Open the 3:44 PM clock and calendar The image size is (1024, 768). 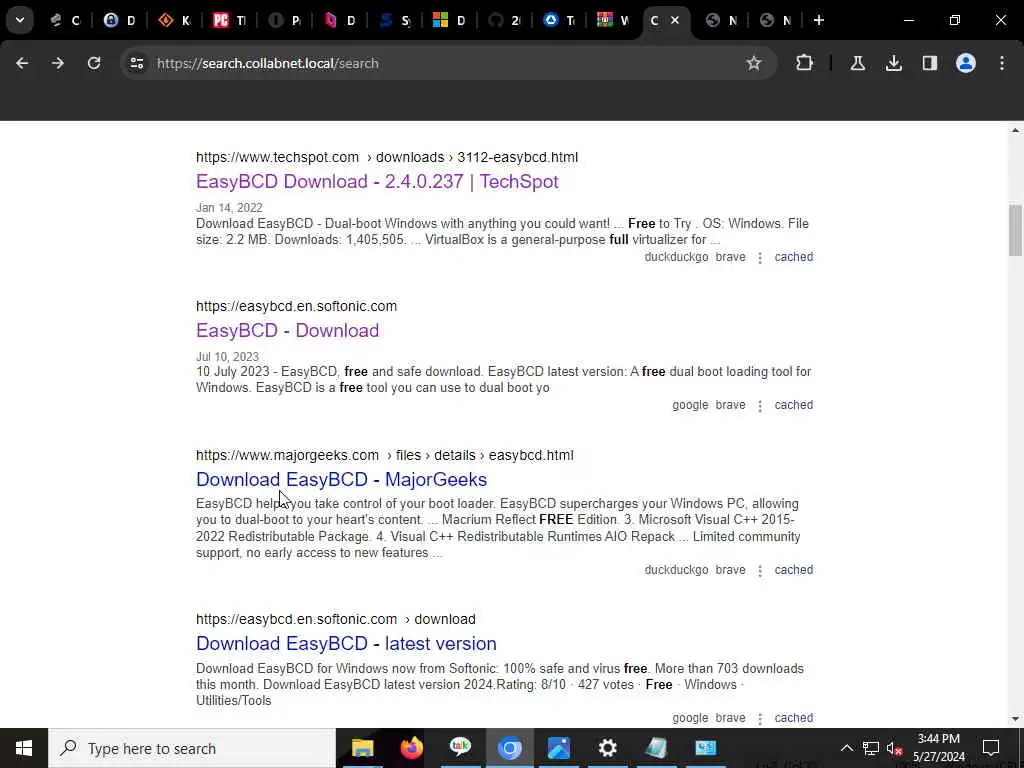(x=938, y=748)
